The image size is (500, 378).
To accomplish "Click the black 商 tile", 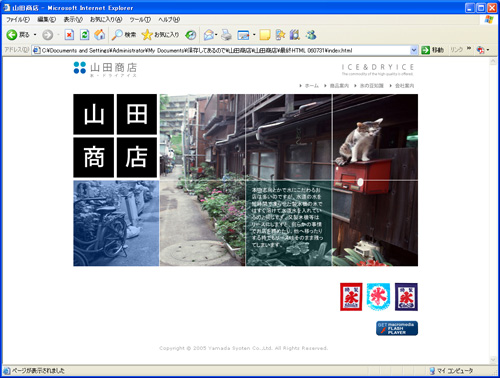I will coord(94,157).
